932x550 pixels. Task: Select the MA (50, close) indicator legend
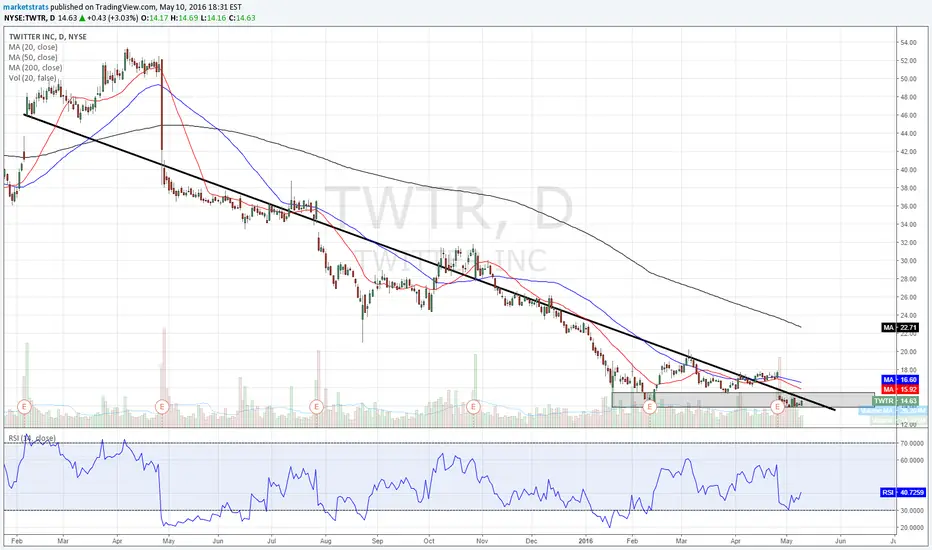[33, 57]
